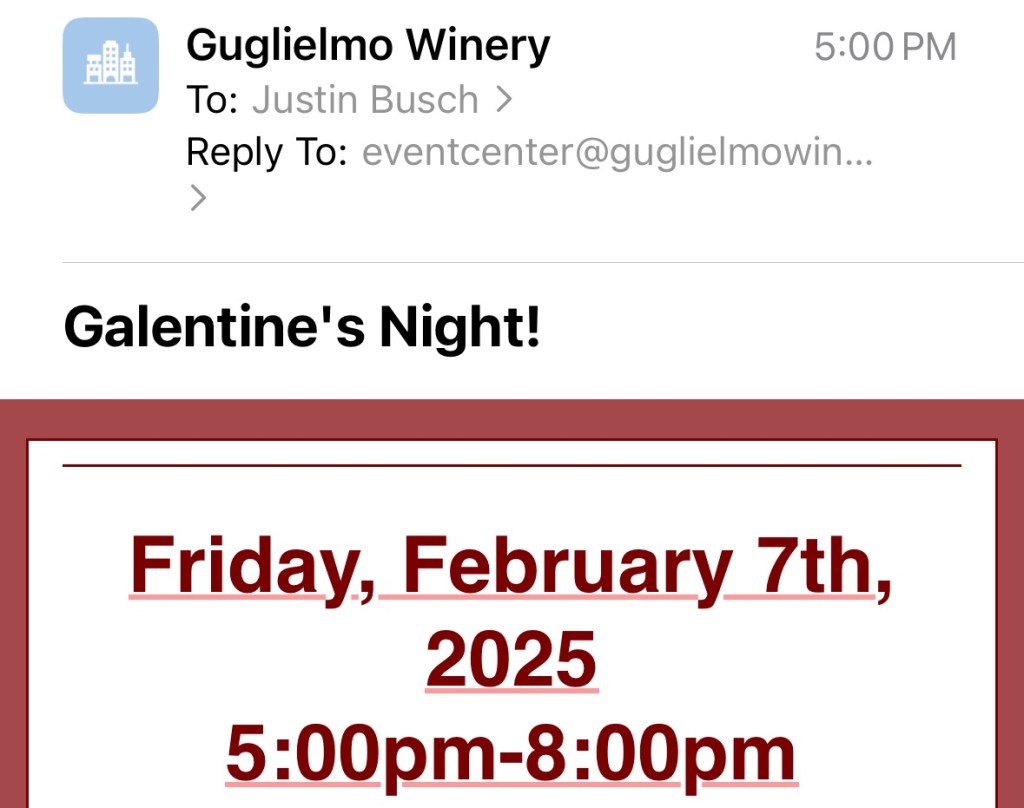Expand the Reply To address chevron

196,198
